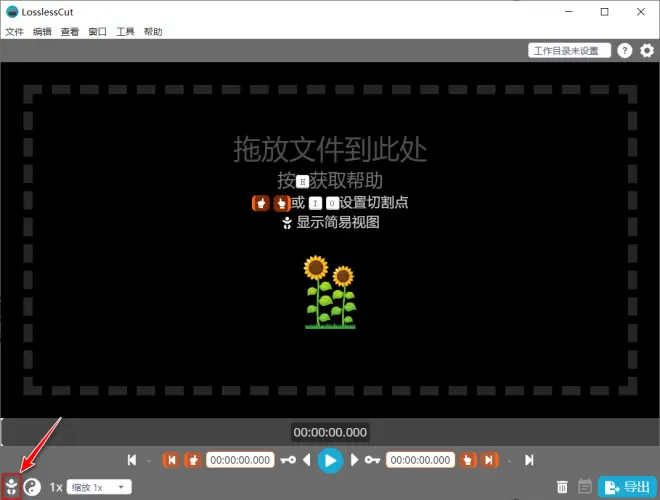The image size is (660, 500).
Task: Jump to the end of the video
Action: pyautogui.click(x=529, y=460)
